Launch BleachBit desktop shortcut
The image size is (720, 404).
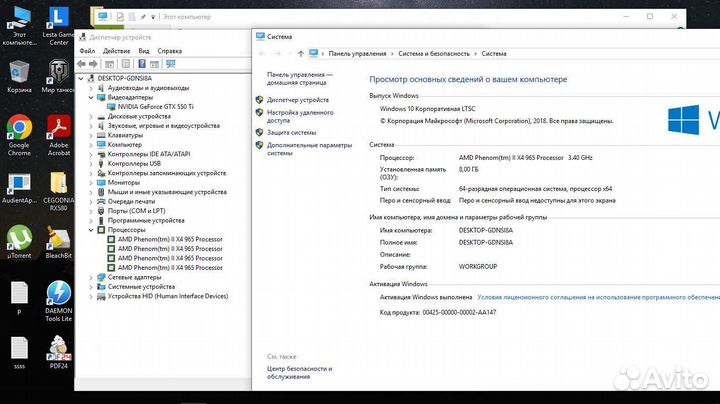[x=58, y=242]
